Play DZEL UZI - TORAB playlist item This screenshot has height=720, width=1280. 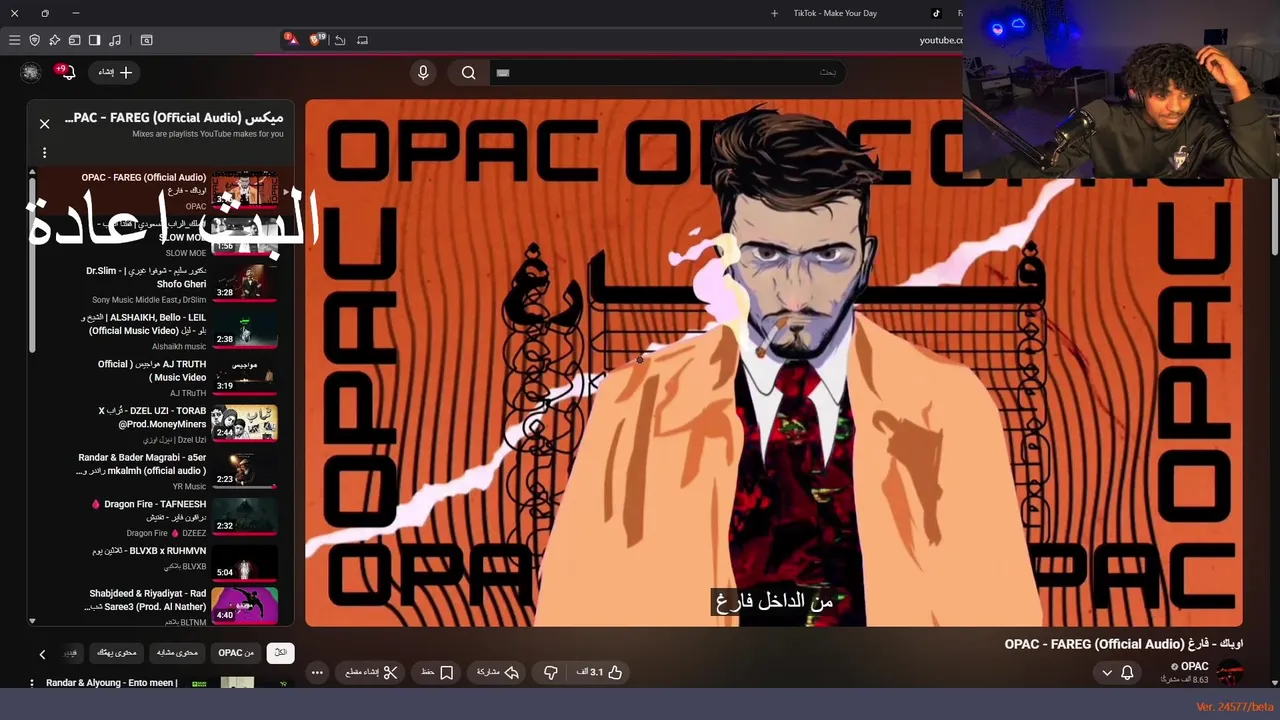point(161,424)
